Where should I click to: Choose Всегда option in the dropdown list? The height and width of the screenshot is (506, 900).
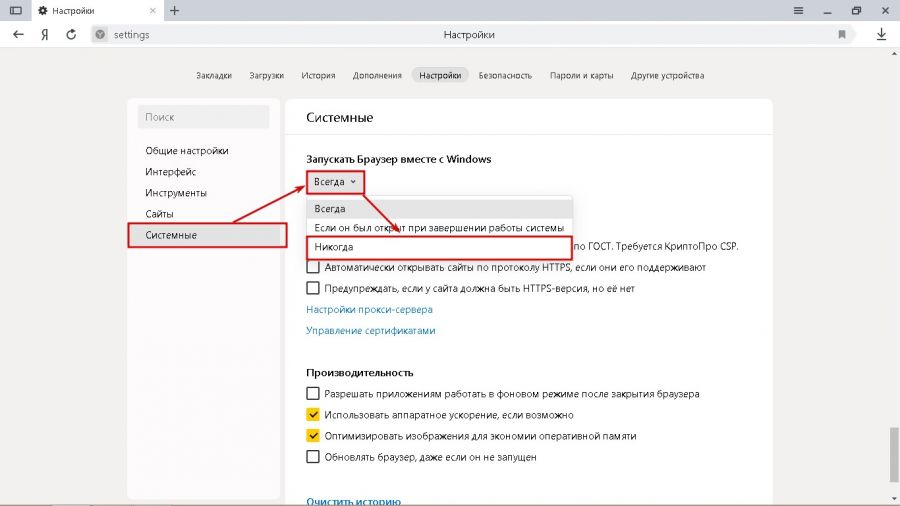point(439,209)
